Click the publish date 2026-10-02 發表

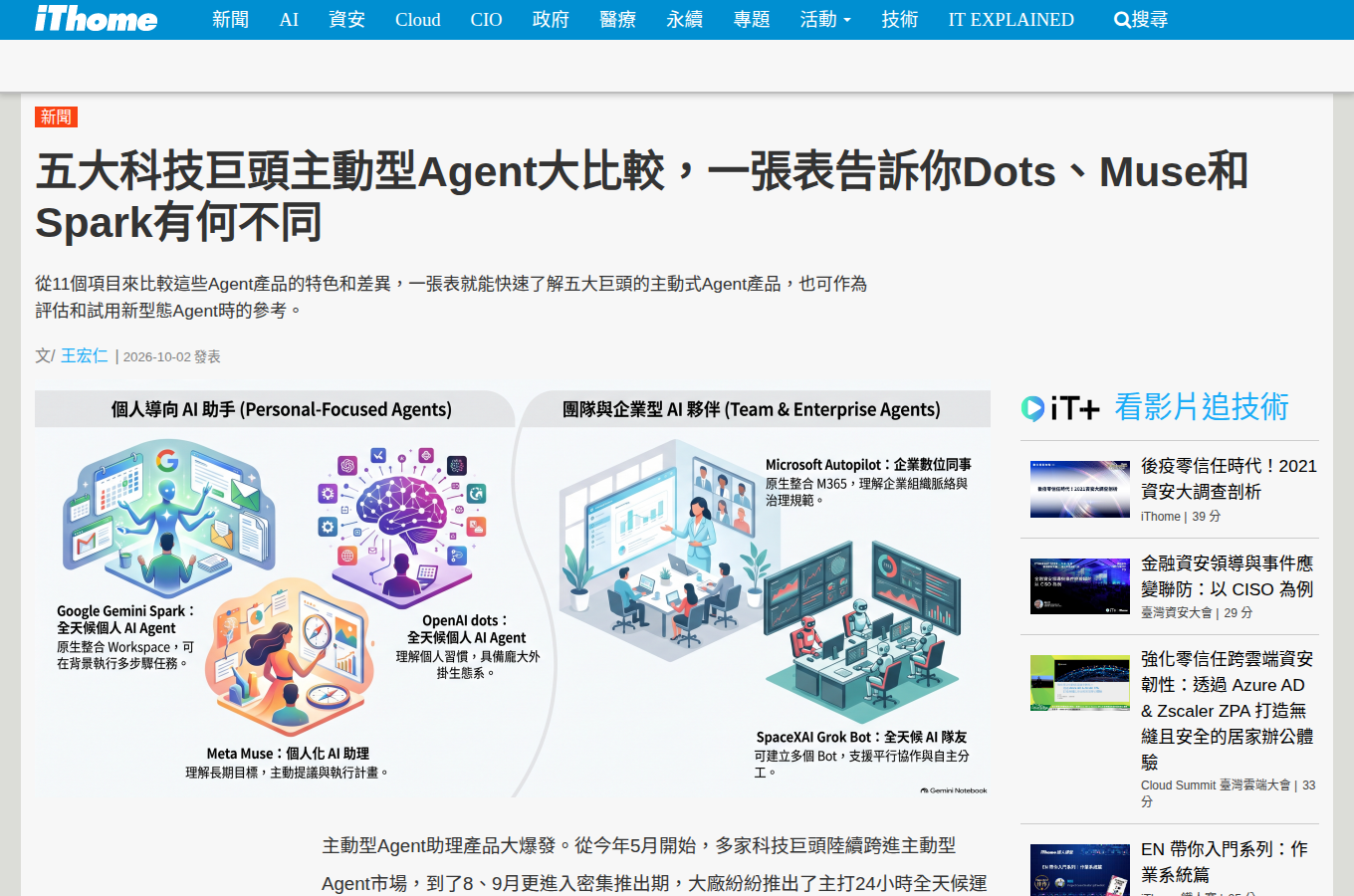pyautogui.click(x=172, y=356)
